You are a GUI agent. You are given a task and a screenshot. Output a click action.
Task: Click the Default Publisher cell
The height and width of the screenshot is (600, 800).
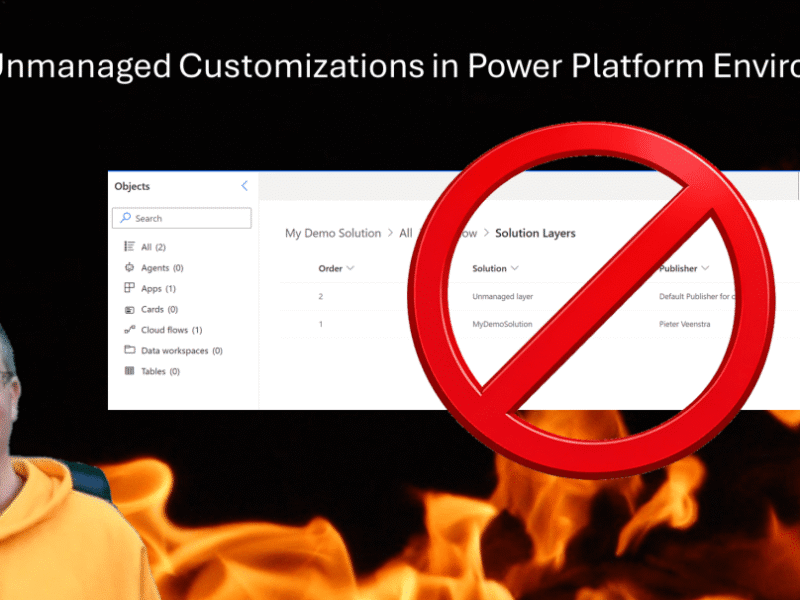[x=697, y=296]
